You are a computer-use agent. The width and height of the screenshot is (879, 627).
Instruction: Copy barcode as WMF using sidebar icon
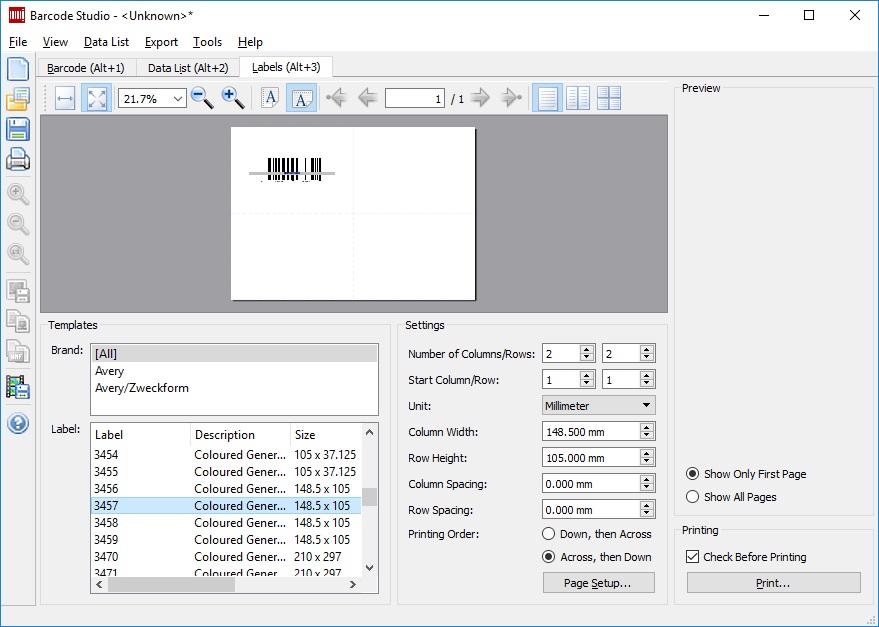click(x=18, y=351)
